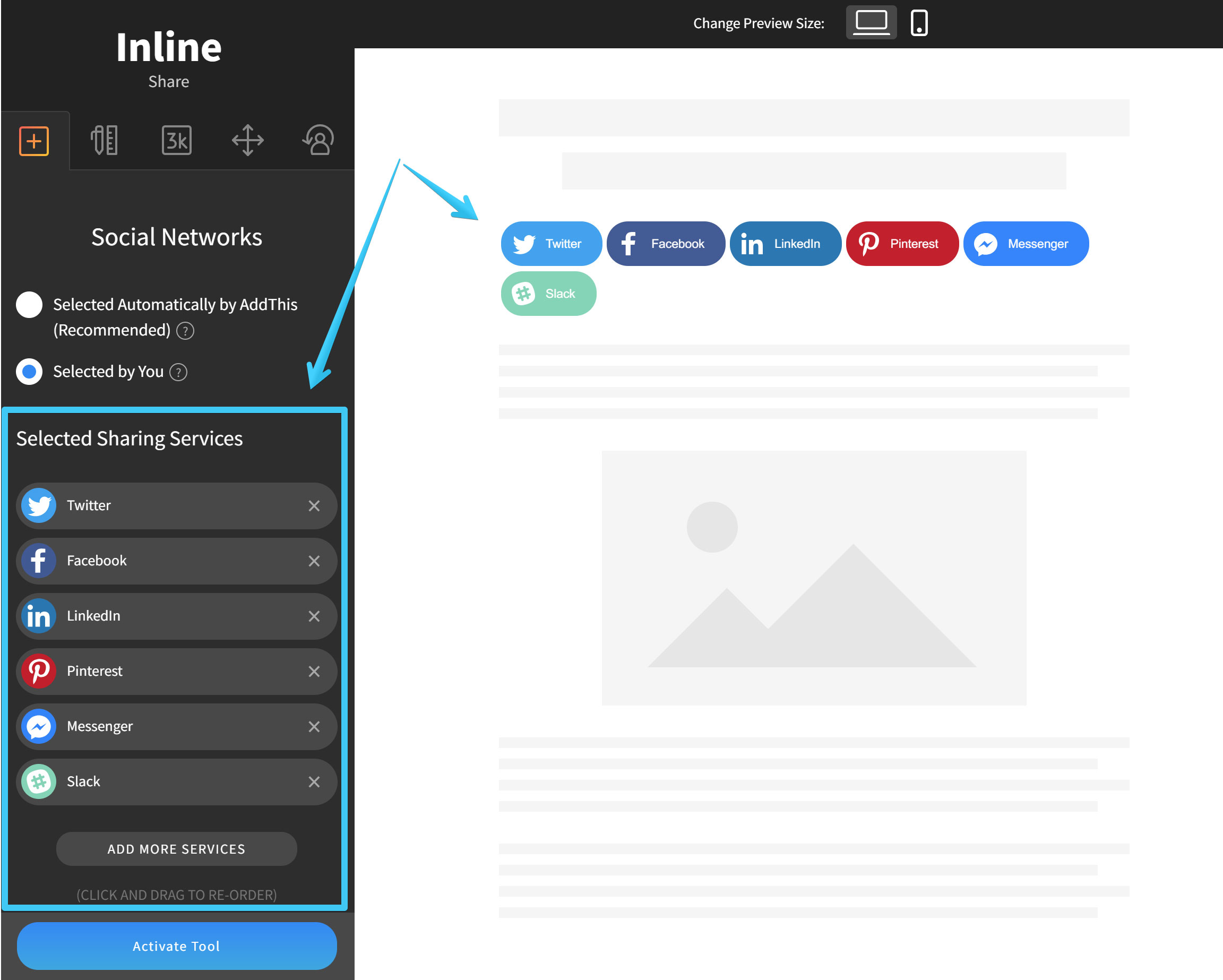The image size is (1223, 980).
Task: Remove LinkedIn from selected services
Action: (x=314, y=616)
